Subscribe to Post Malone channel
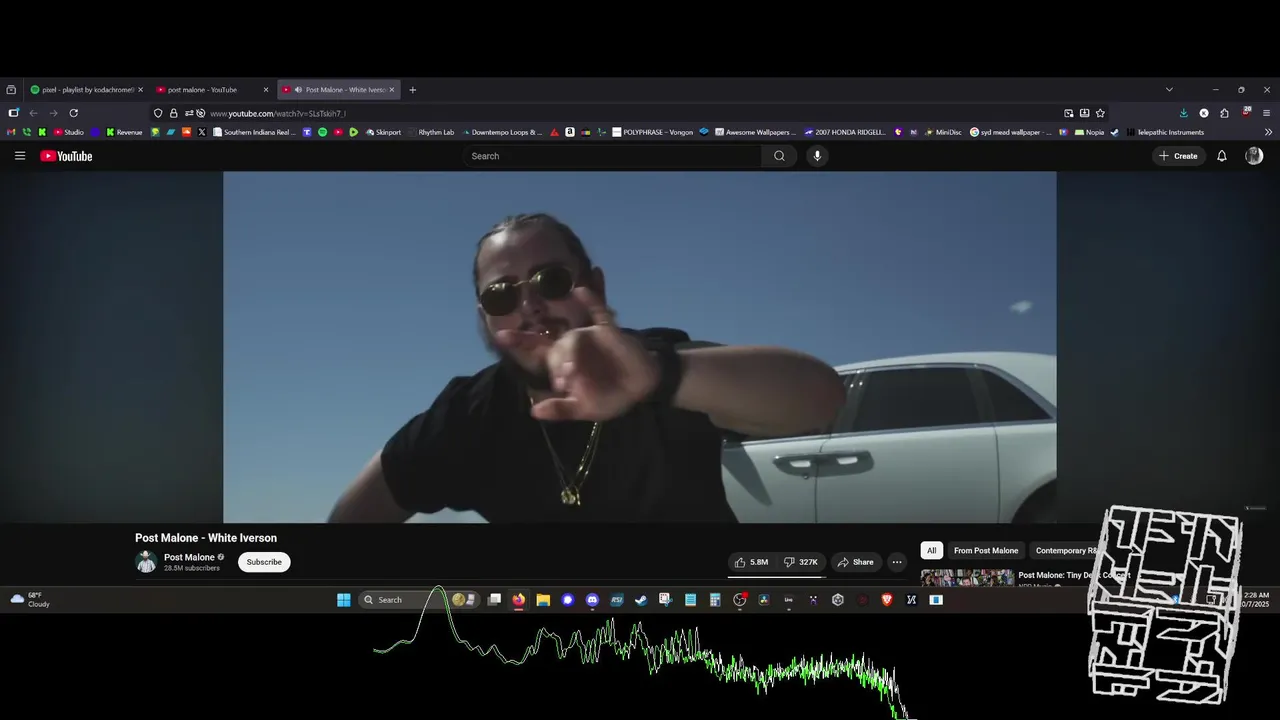The width and height of the screenshot is (1280, 720). coord(264,562)
